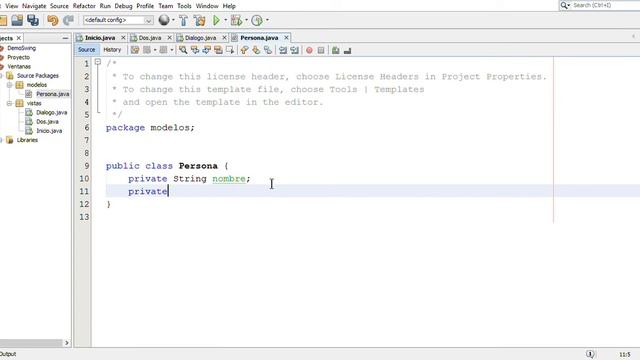The image size is (640, 360).
Task: Toggle Bookmark icon in editor toolbar
Action: (x=268, y=50)
